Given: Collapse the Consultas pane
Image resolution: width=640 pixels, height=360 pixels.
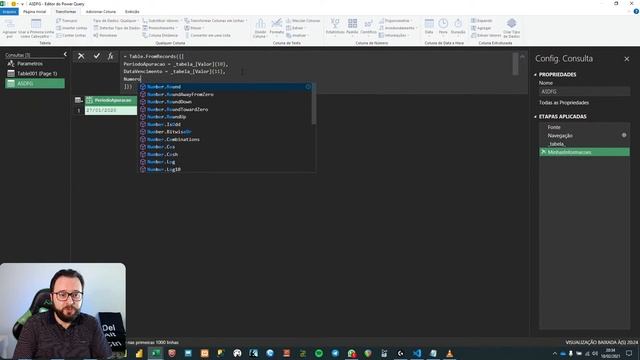Looking at the screenshot, I should pos(65,54).
